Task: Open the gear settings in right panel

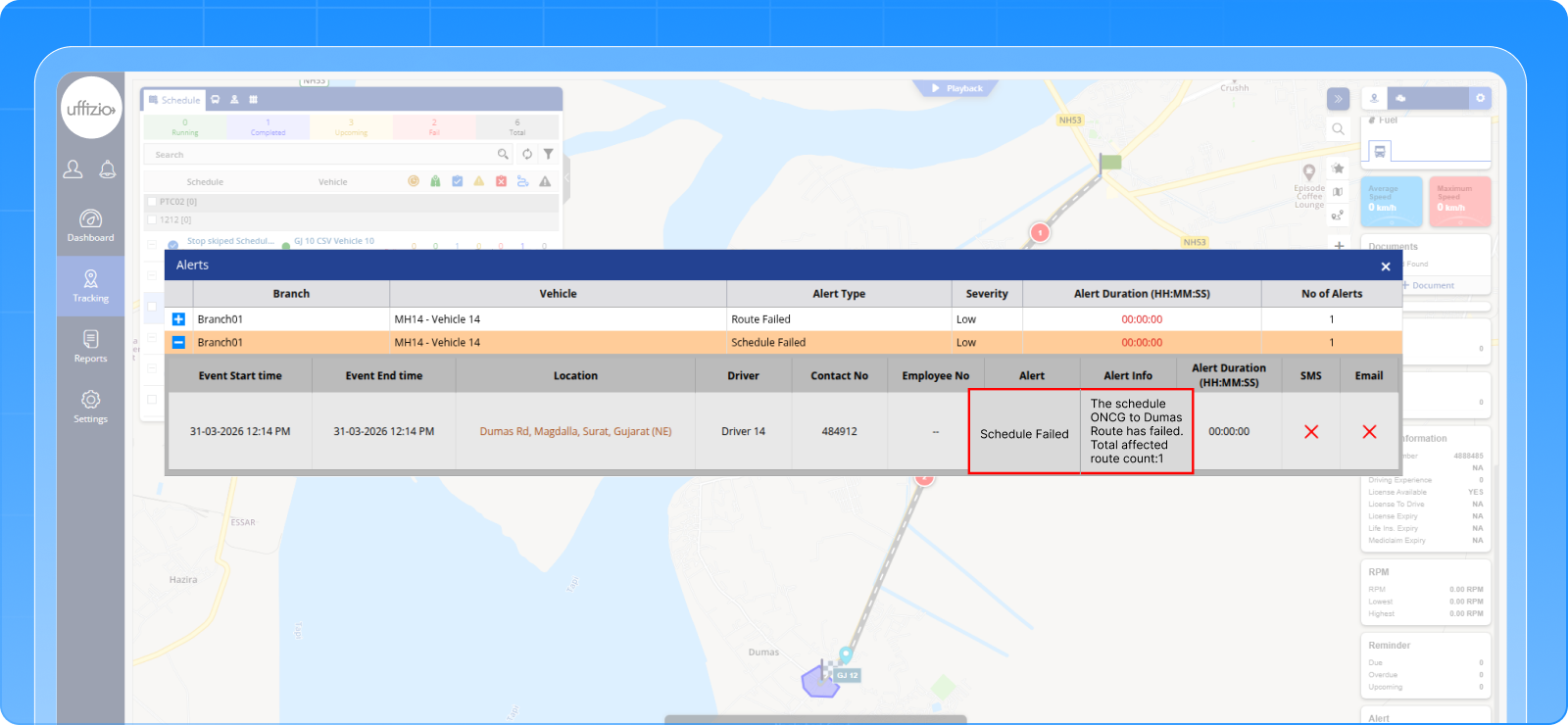Action: pos(1481,98)
